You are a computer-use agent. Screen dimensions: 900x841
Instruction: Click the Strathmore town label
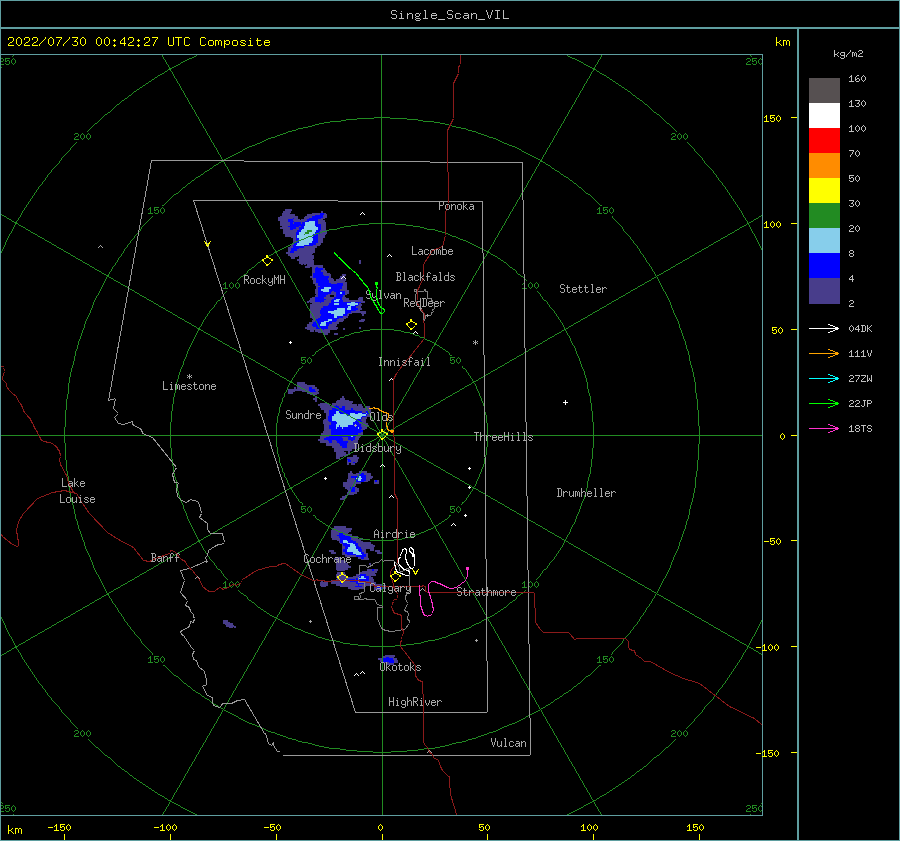point(486,592)
